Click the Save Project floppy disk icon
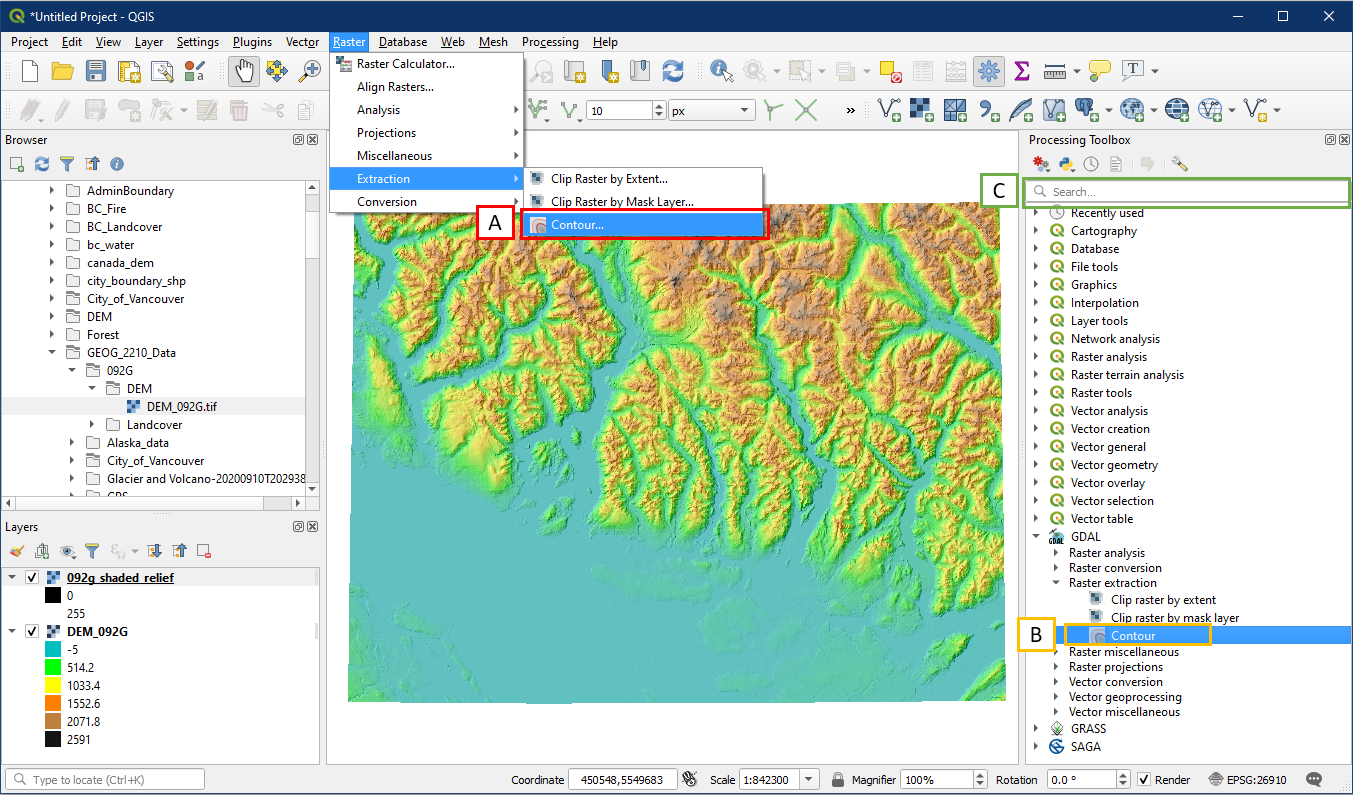The height and width of the screenshot is (795, 1353). click(x=96, y=71)
